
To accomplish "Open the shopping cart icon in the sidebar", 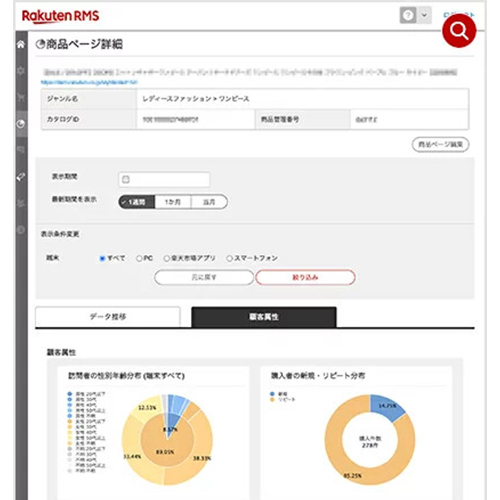I will click(x=21, y=97).
